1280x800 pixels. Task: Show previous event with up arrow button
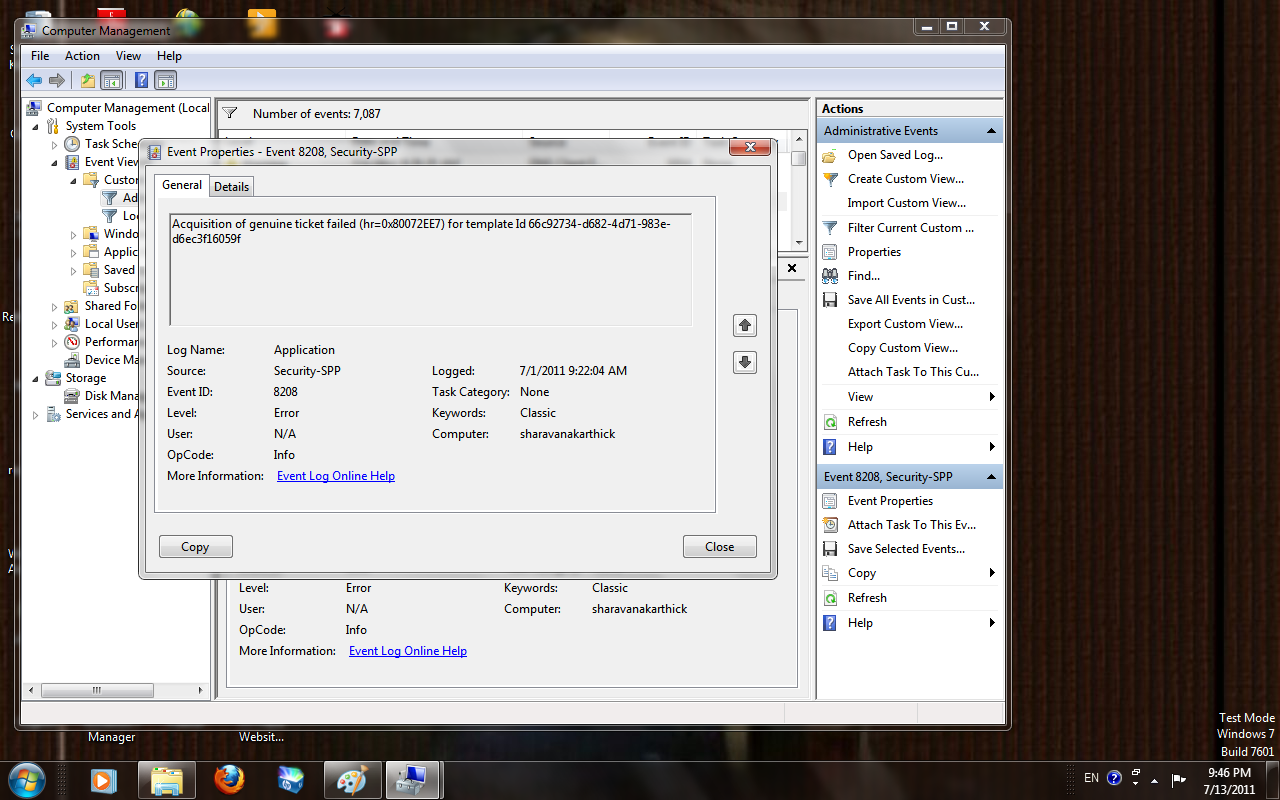745,325
